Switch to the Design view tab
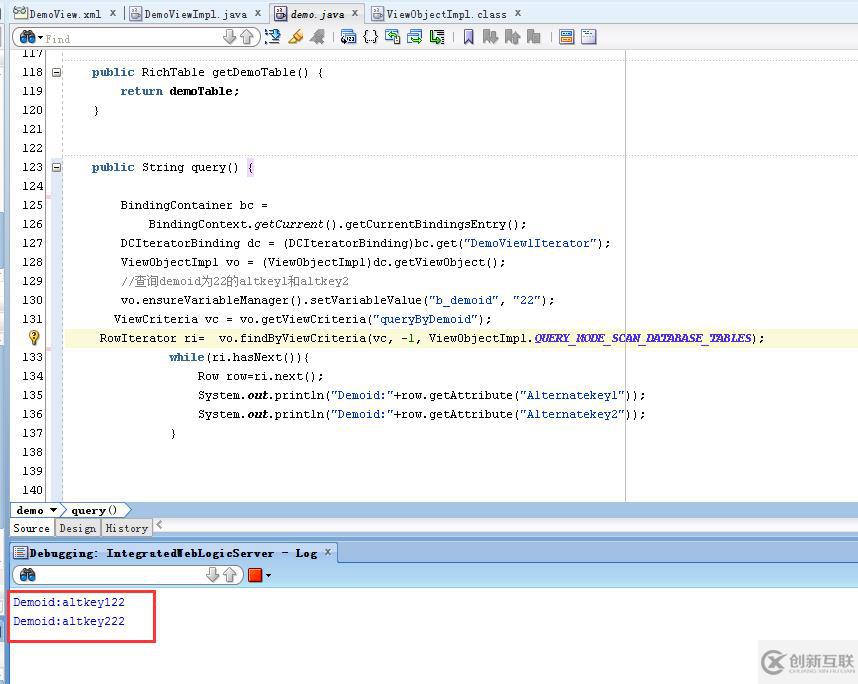 click(78, 528)
